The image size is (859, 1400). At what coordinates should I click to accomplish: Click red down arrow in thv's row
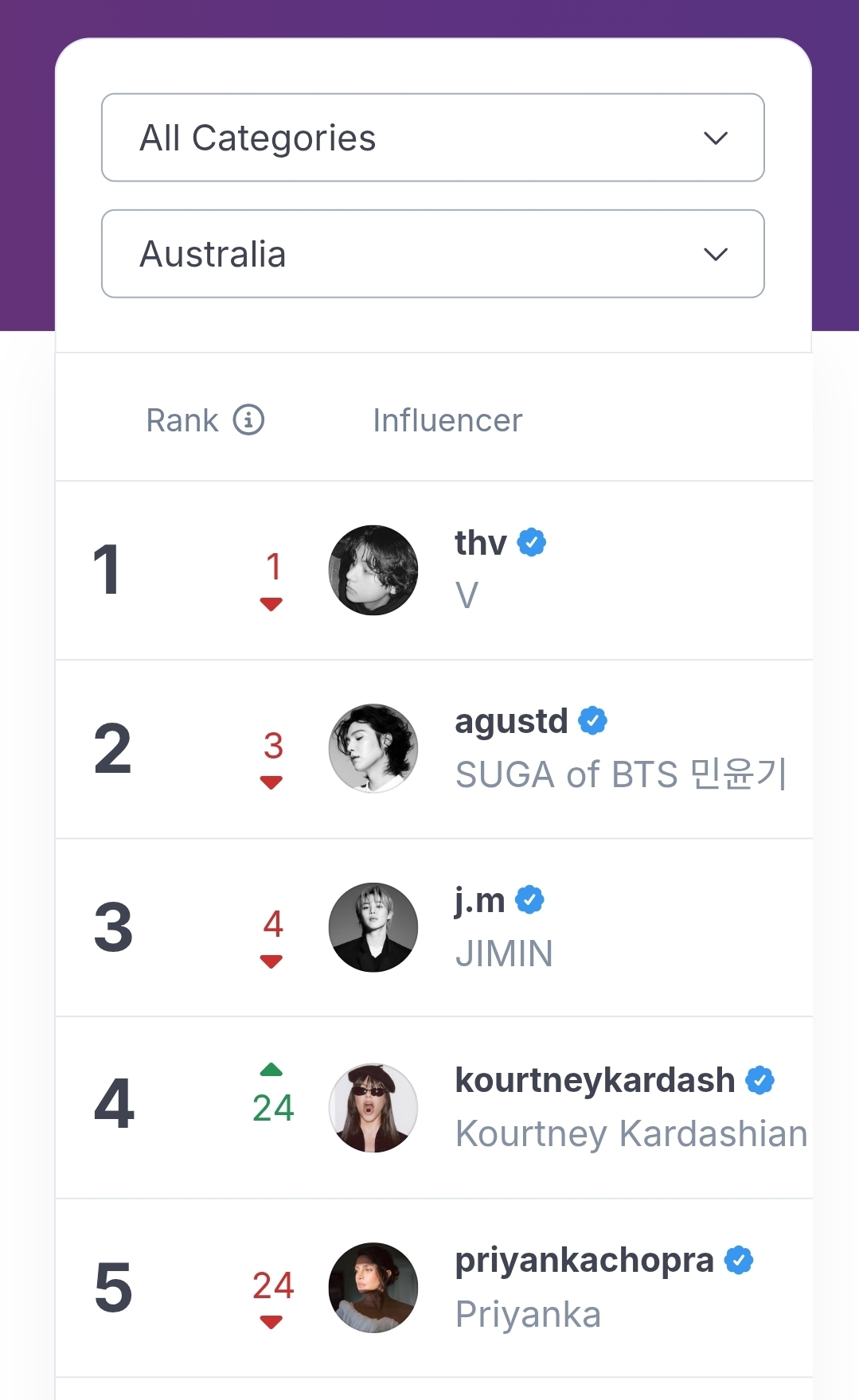pos(271,604)
